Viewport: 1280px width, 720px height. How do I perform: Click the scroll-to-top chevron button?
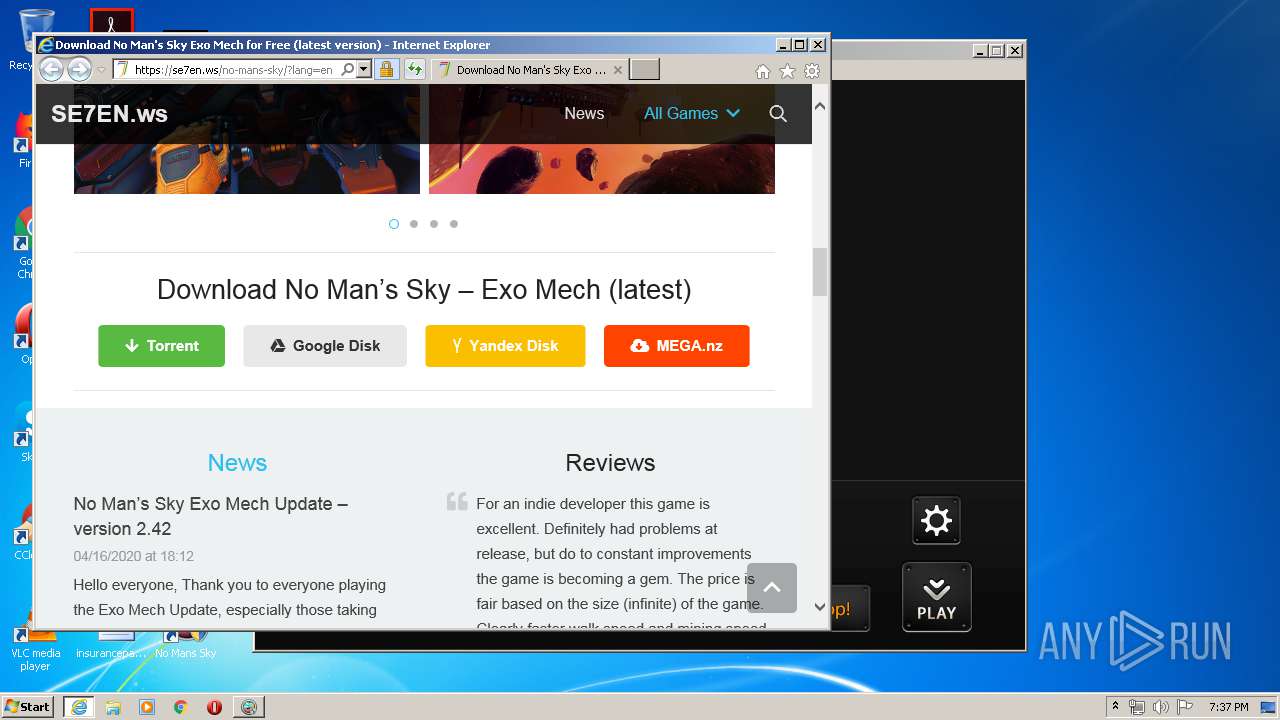click(772, 588)
